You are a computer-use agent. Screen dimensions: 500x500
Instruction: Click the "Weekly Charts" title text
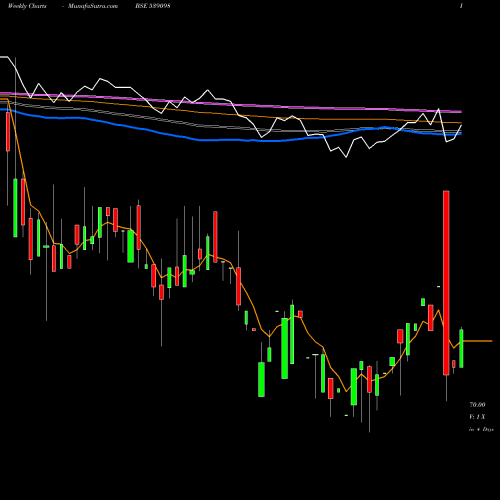(x=27, y=6)
